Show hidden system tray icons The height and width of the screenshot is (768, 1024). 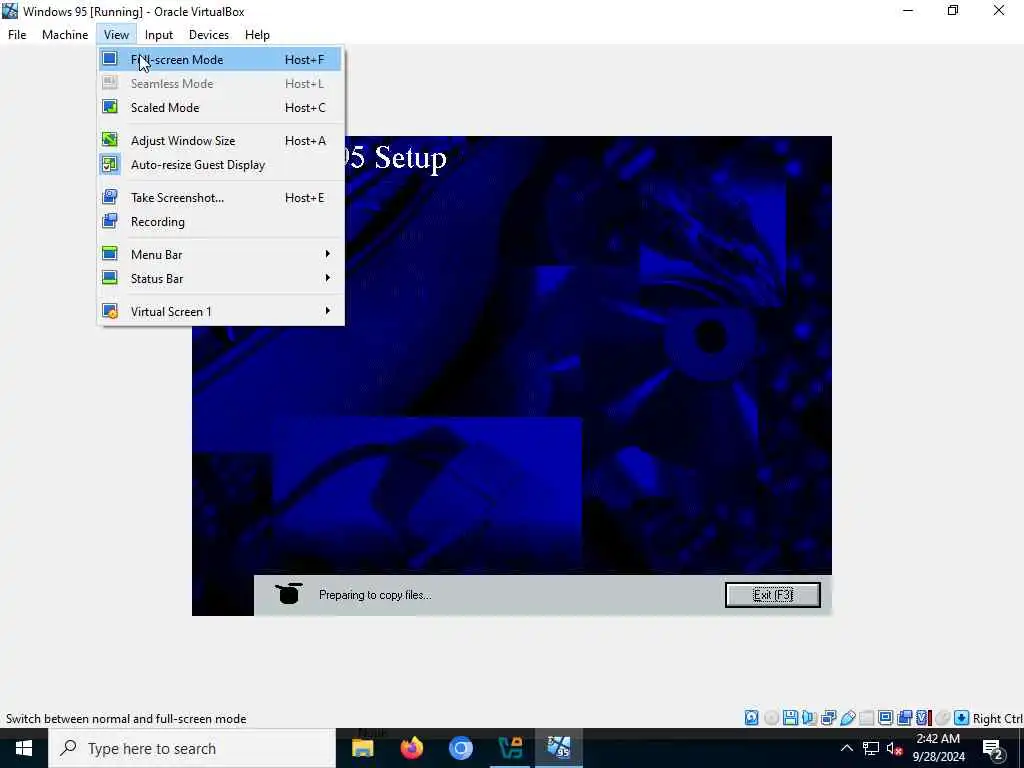tap(846, 748)
